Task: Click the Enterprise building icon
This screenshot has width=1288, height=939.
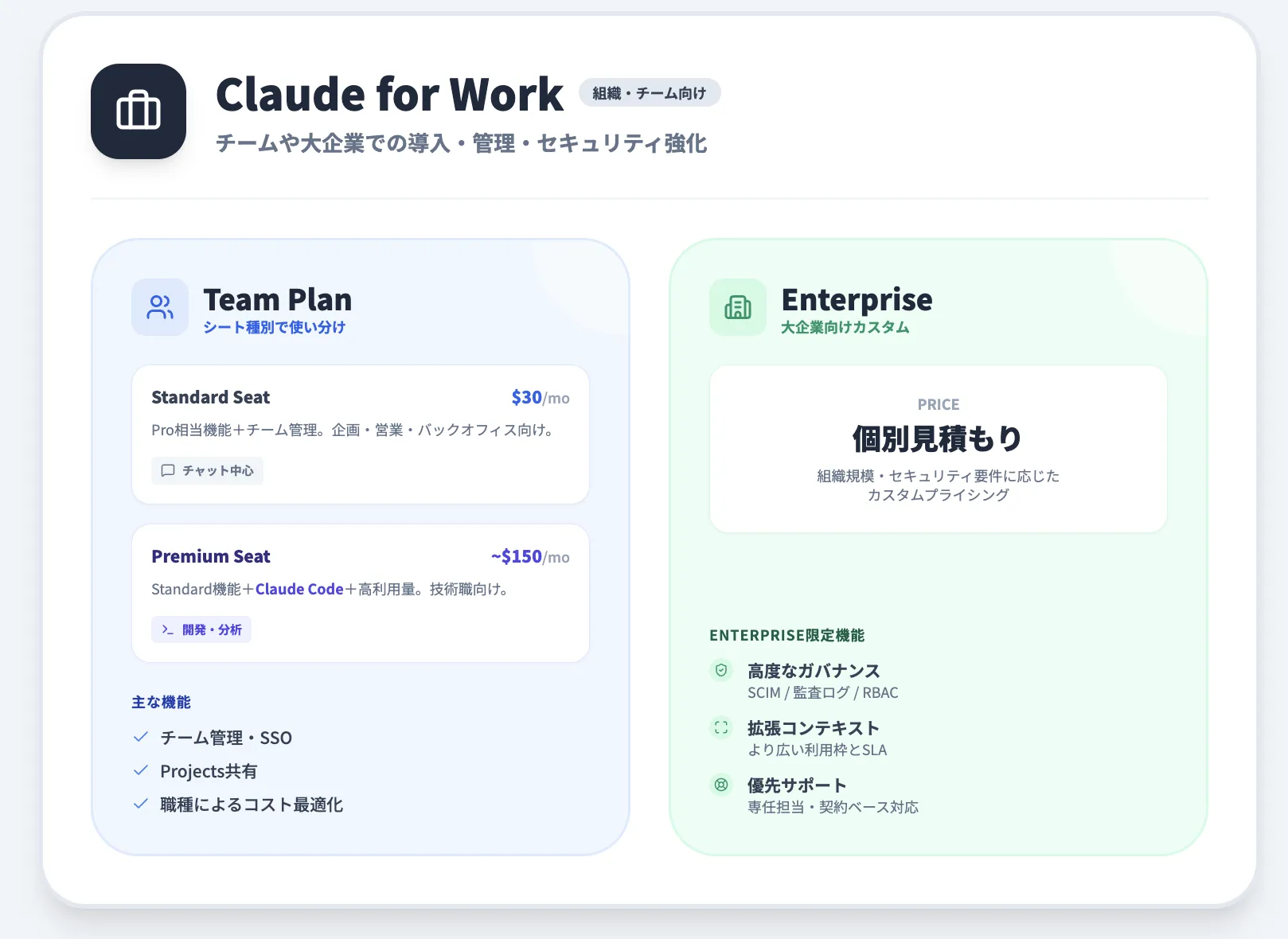Action: (737, 307)
